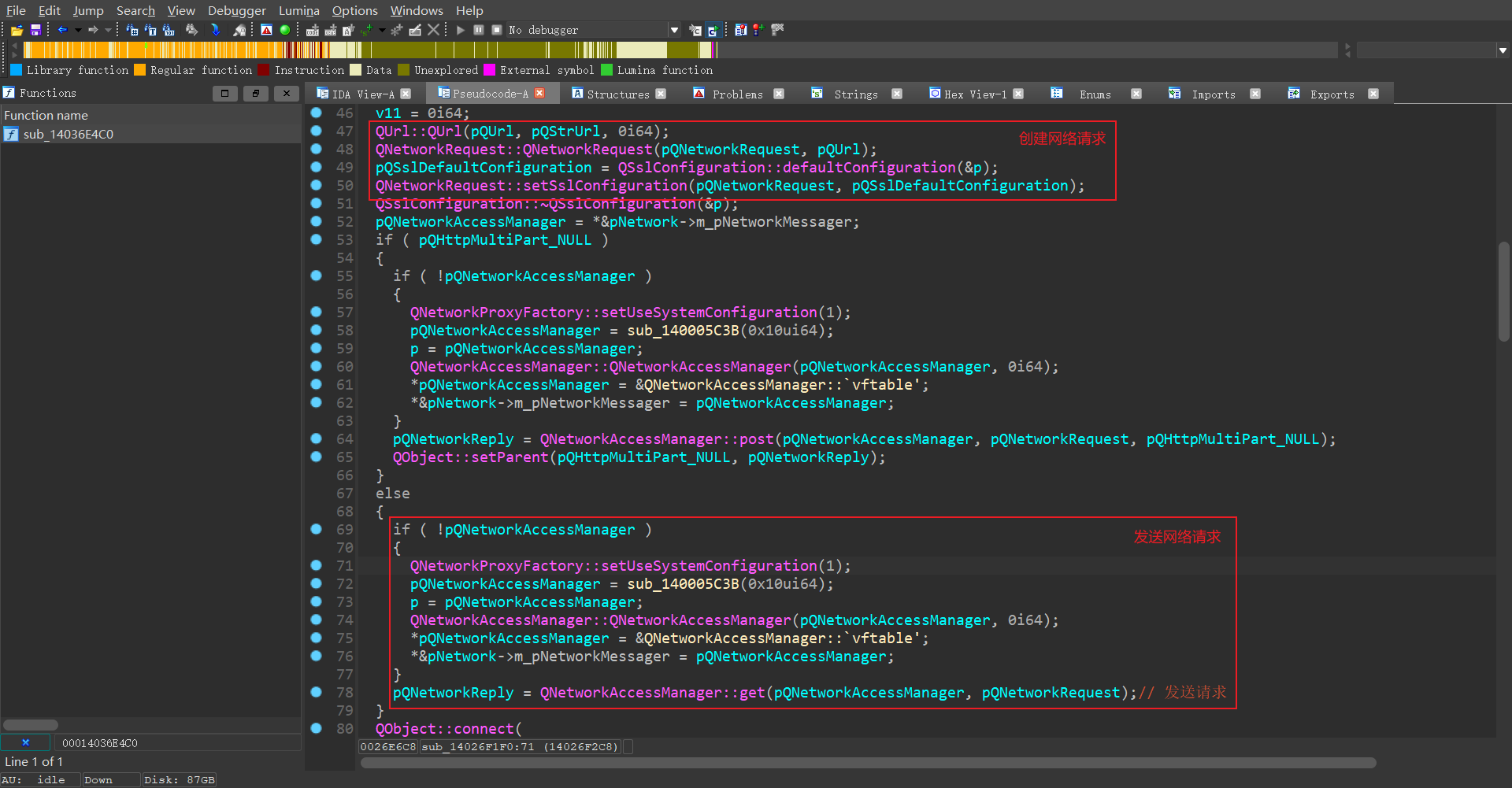This screenshot has width=1512, height=788.
Task: Open the Lumina menu
Action: click(x=298, y=10)
